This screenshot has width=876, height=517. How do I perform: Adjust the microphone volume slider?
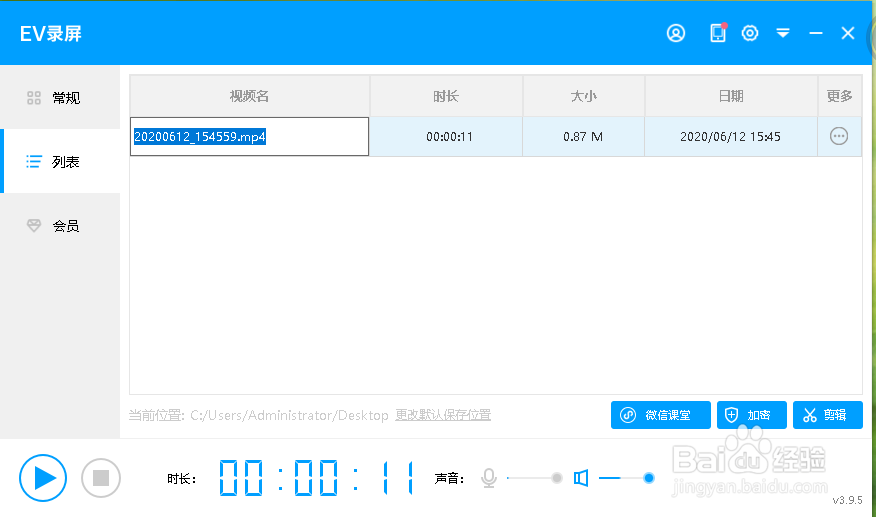[x=534, y=478]
